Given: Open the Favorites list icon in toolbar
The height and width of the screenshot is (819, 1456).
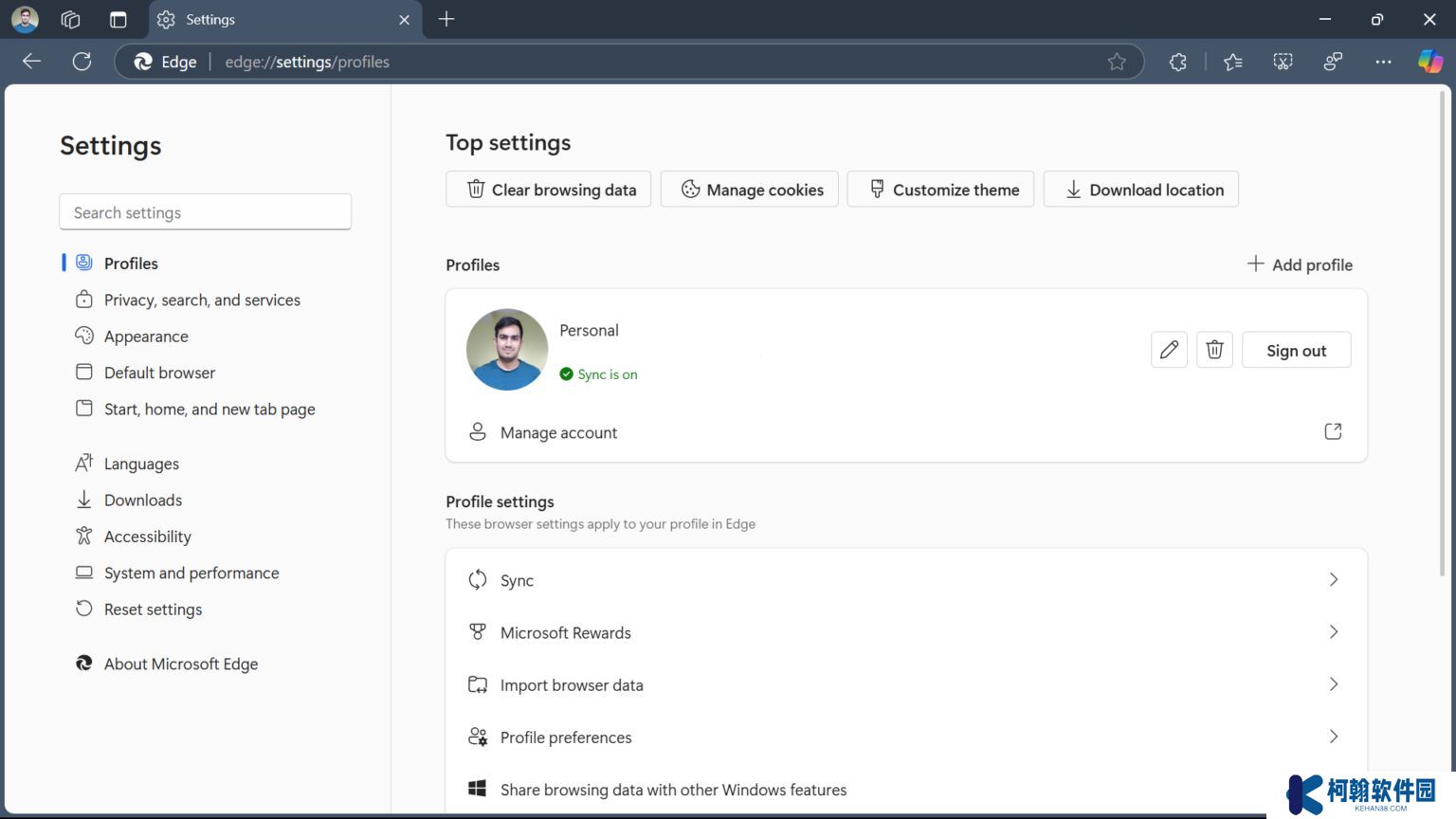Looking at the screenshot, I should (1232, 62).
